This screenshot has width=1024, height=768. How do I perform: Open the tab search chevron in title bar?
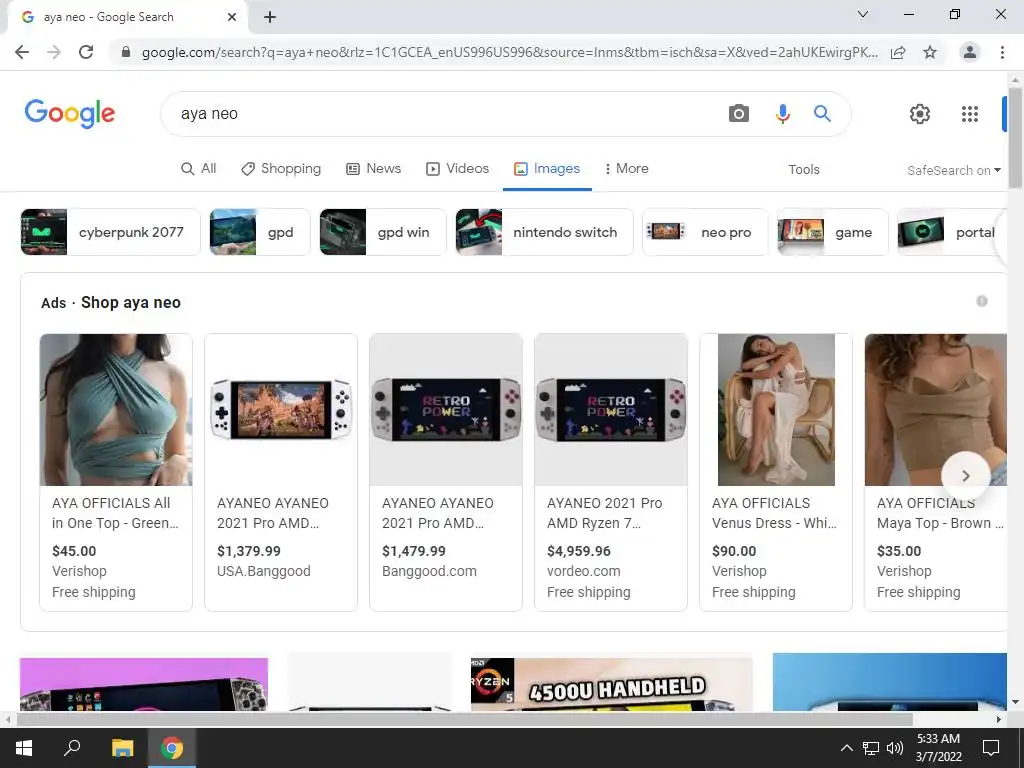click(863, 14)
